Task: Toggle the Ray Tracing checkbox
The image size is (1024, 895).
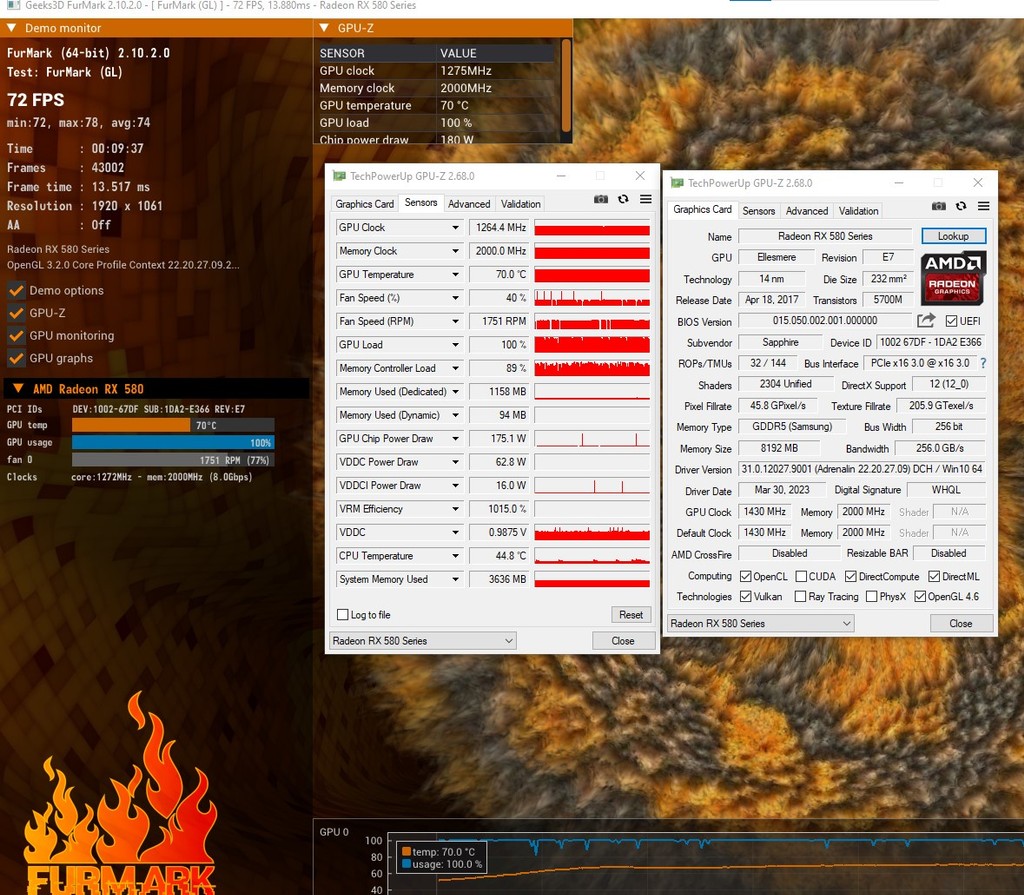Action: point(801,597)
